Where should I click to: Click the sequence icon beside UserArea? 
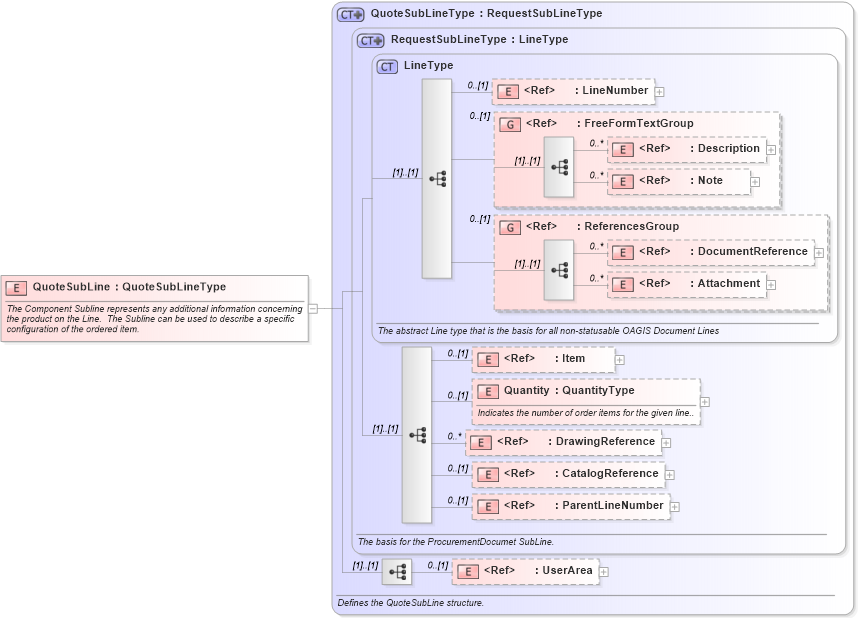point(398,570)
